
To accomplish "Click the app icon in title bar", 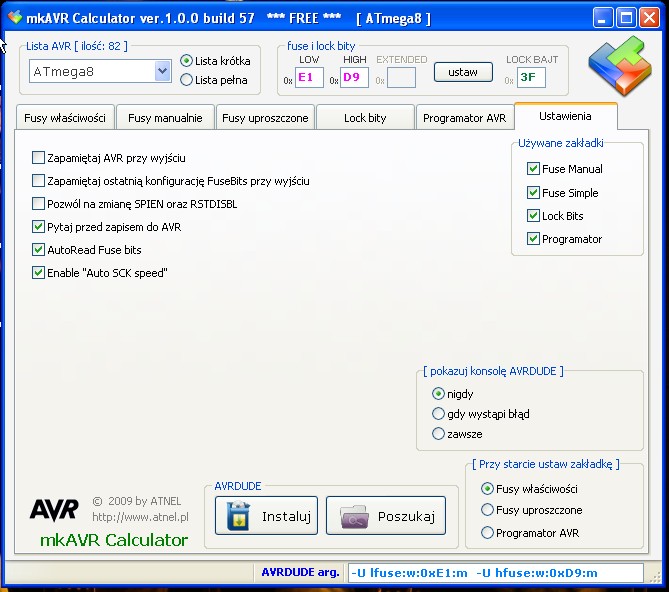I will [x=15, y=17].
